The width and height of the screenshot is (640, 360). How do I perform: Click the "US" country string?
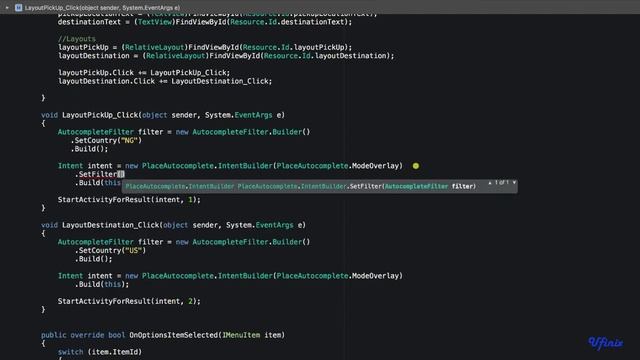coord(133,250)
